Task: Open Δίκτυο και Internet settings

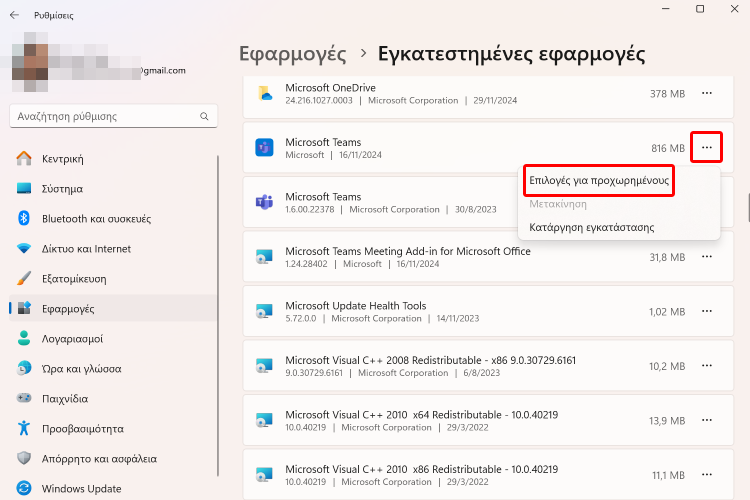Action: click(113, 249)
